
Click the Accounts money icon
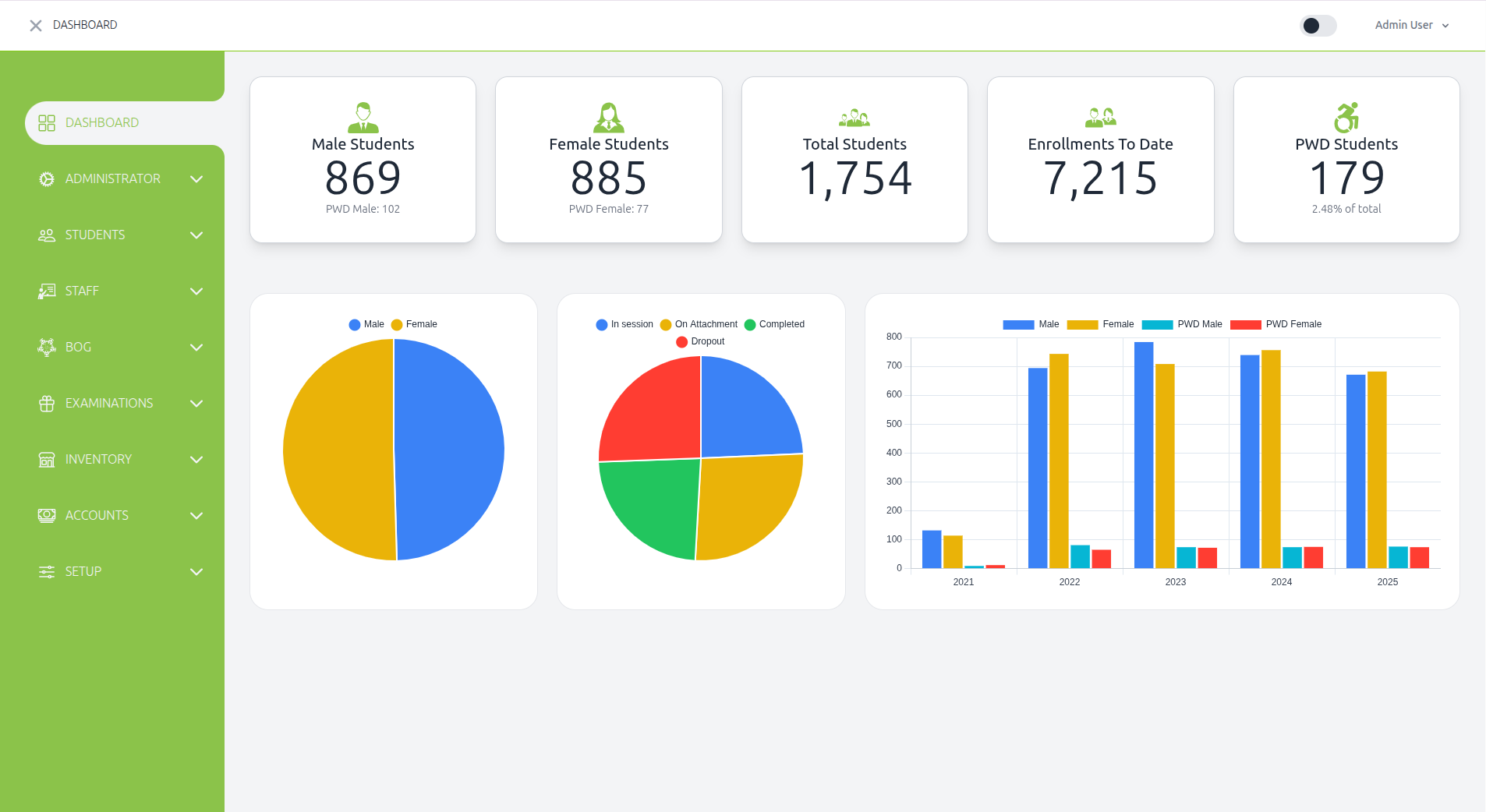pos(47,516)
